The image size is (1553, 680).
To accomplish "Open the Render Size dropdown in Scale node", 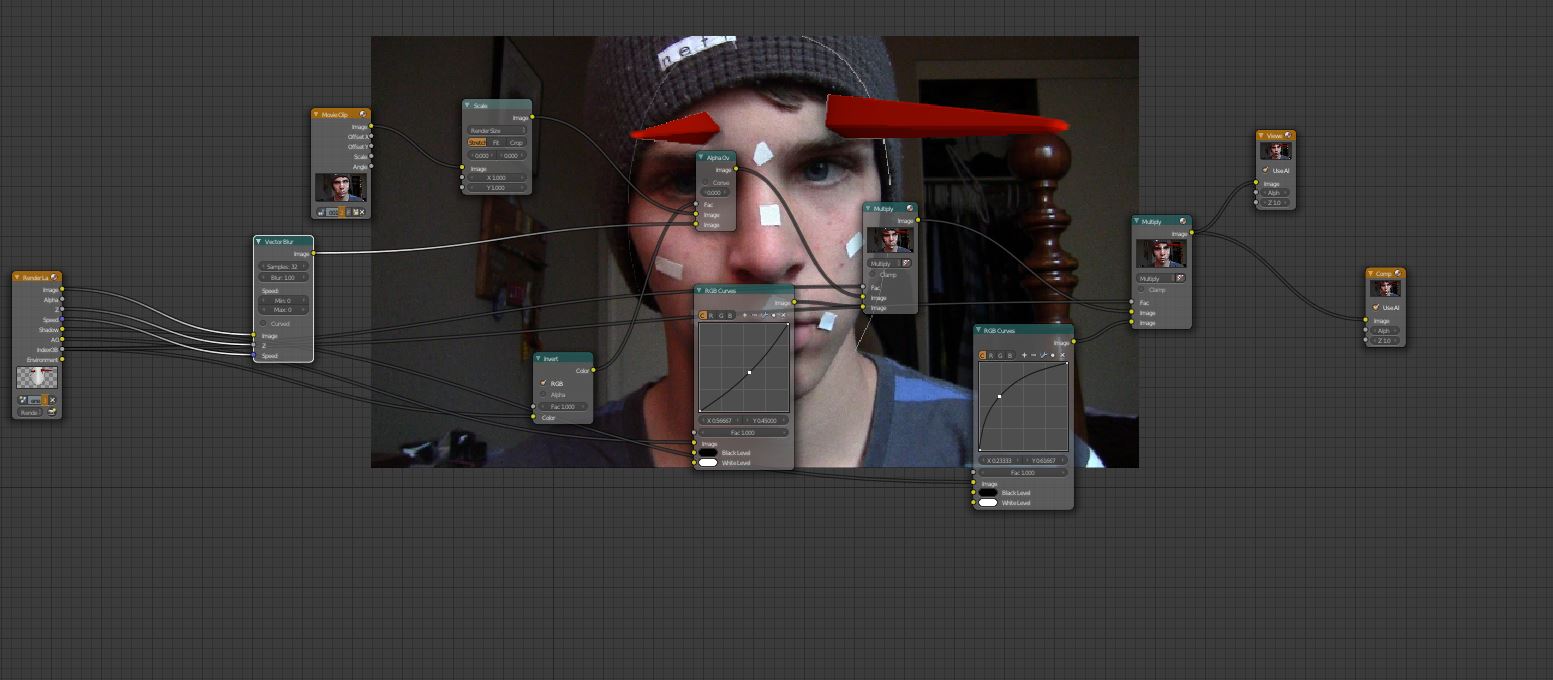I will (496, 130).
